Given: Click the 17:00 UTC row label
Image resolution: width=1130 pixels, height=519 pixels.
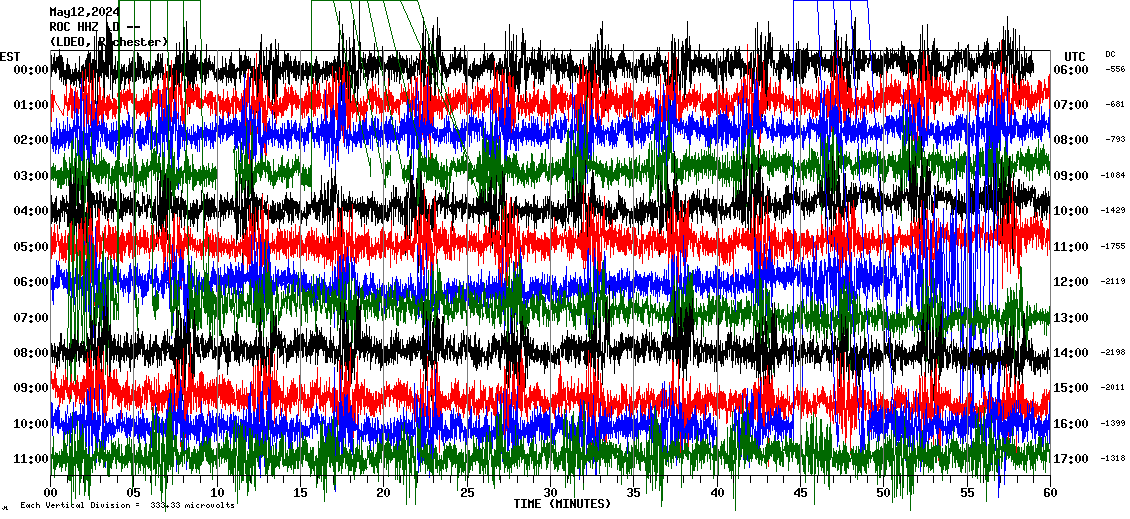Looking at the screenshot, I should [1069, 459].
